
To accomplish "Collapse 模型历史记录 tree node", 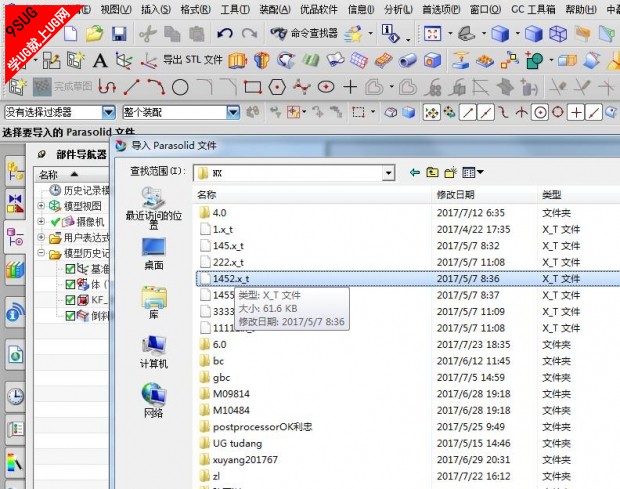I will click(x=41, y=253).
